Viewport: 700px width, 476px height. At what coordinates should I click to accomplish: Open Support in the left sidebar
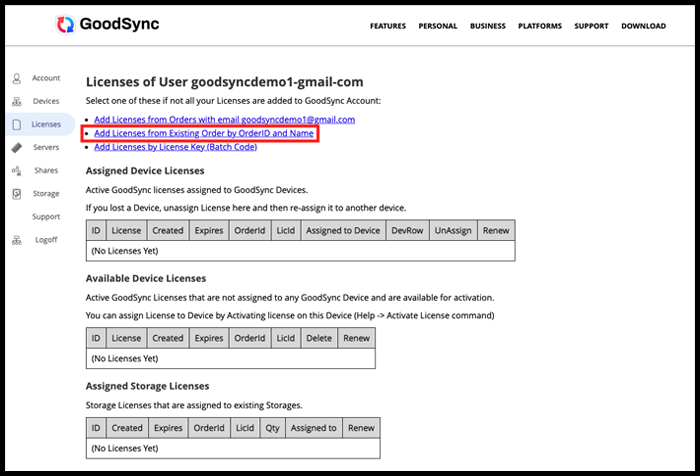(x=46, y=217)
